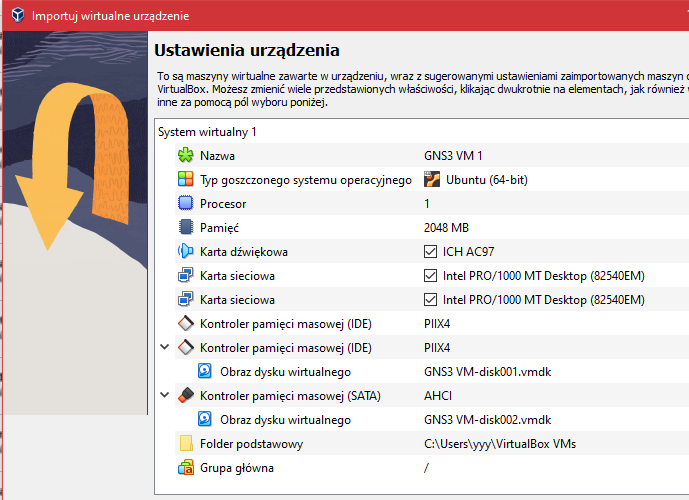Image resolution: width=689 pixels, height=500 pixels.
Task: Disable the ICH AC97 sound card checkbox
Action: (431, 251)
